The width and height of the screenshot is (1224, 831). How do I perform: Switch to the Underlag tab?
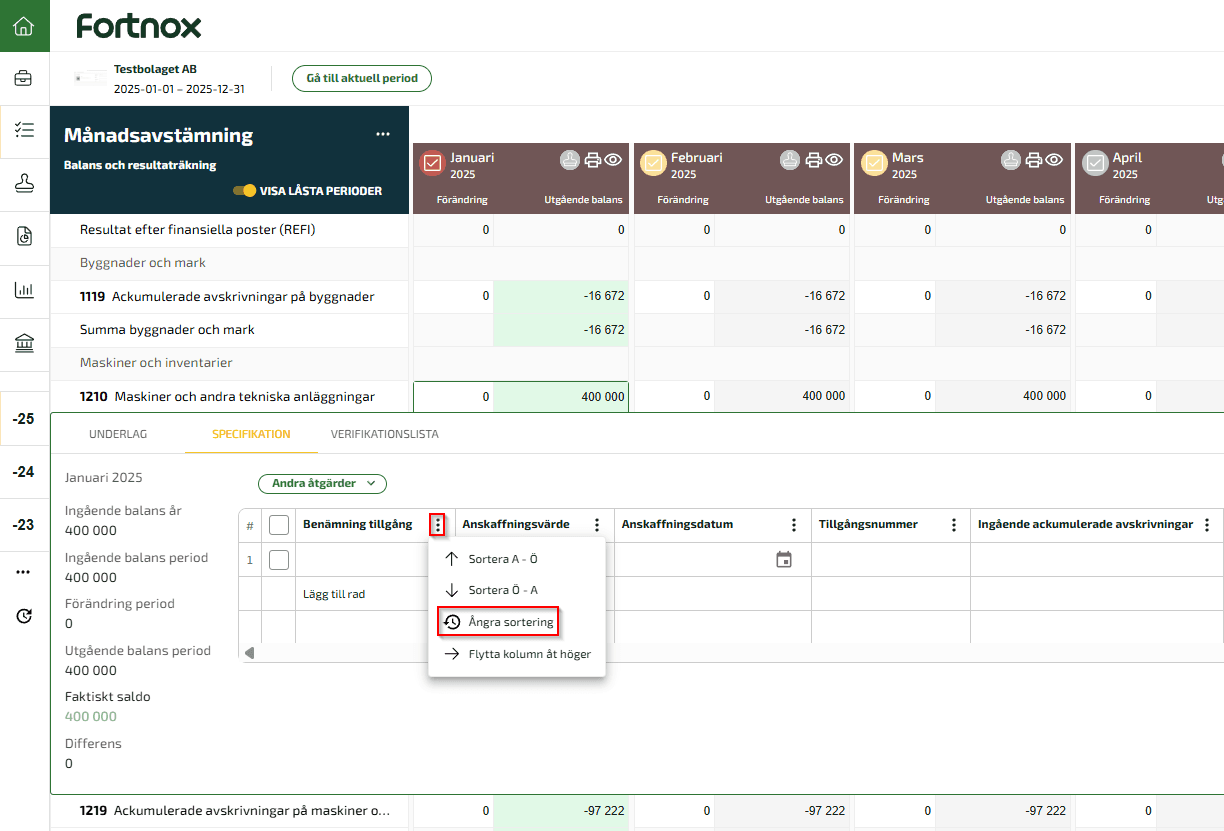pos(118,434)
